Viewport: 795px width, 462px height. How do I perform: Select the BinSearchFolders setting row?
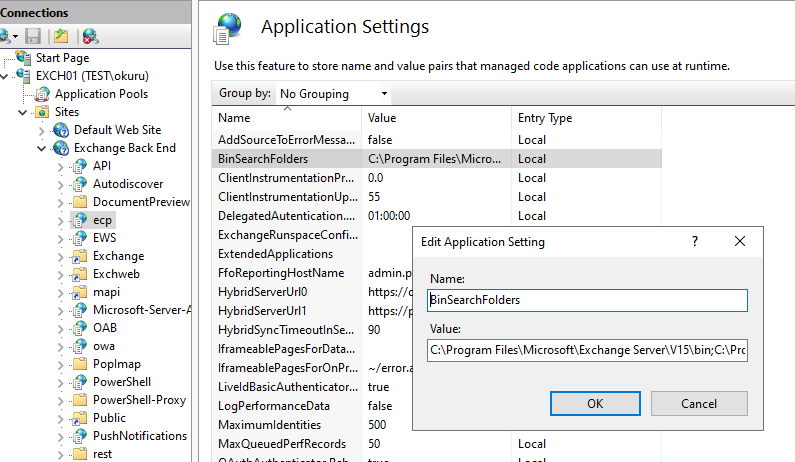[x=437, y=159]
